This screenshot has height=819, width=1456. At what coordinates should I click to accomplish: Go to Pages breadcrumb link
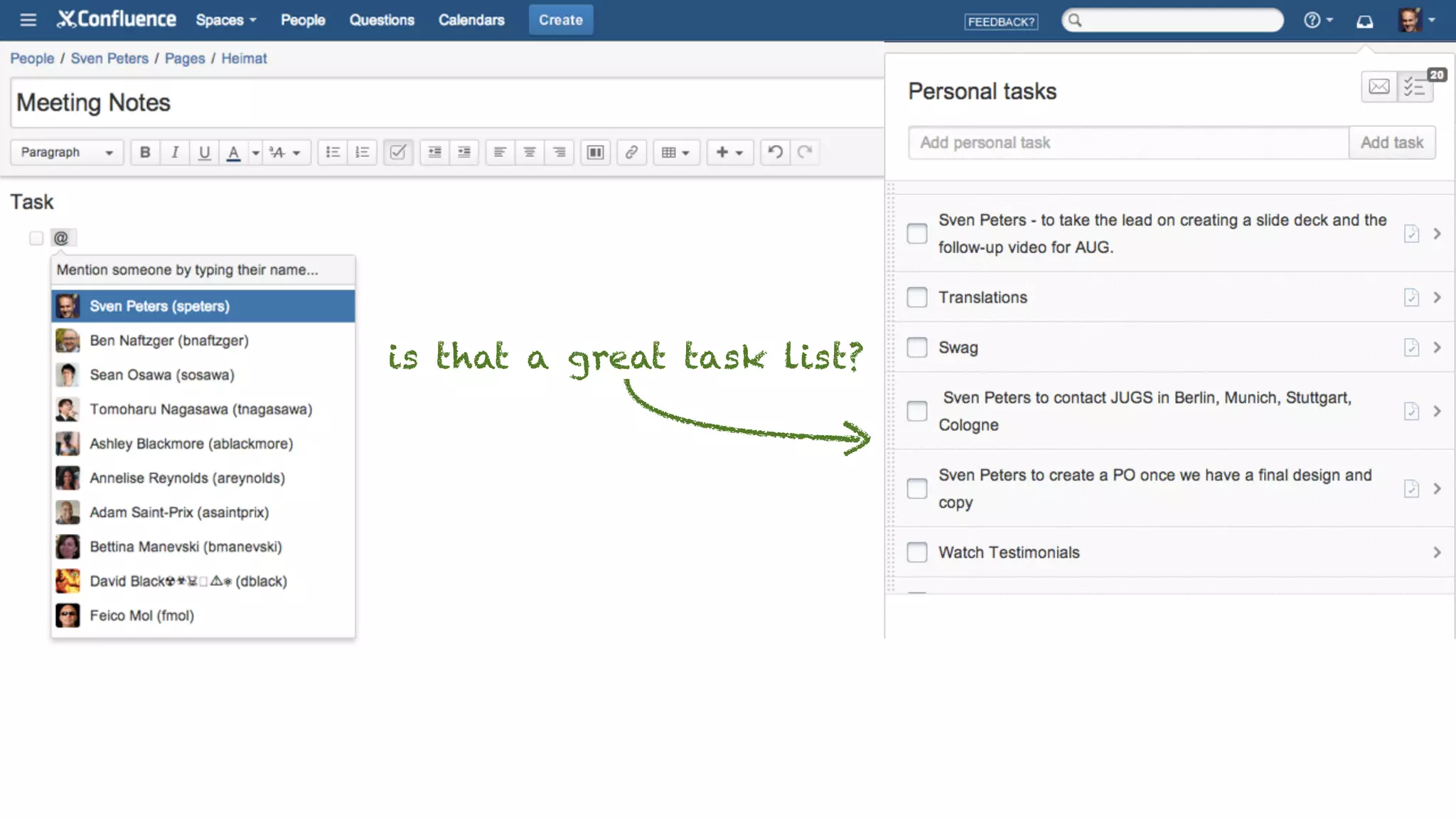185,58
